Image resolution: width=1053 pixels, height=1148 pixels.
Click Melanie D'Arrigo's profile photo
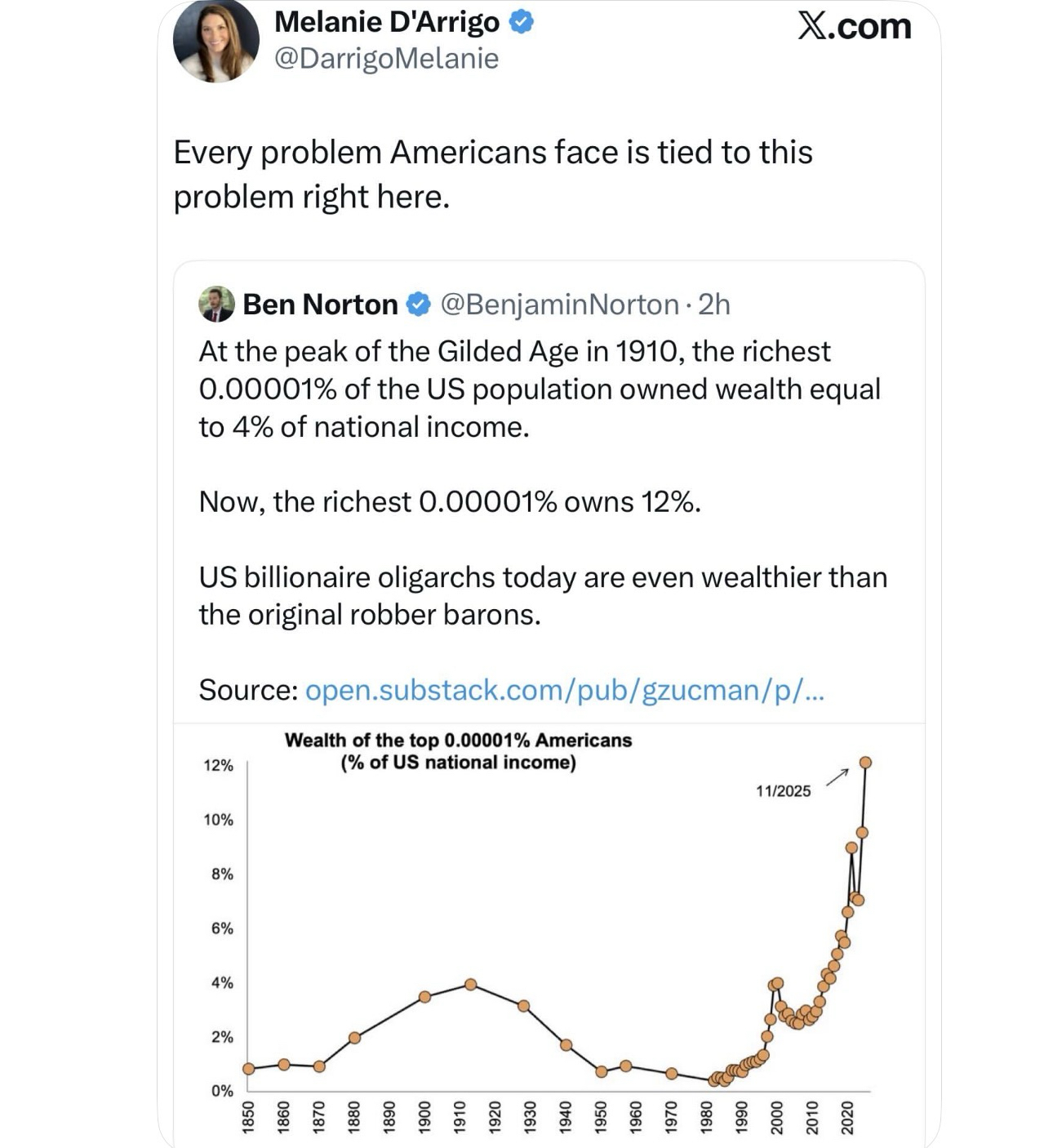pyautogui.click(x=216, y=41)
